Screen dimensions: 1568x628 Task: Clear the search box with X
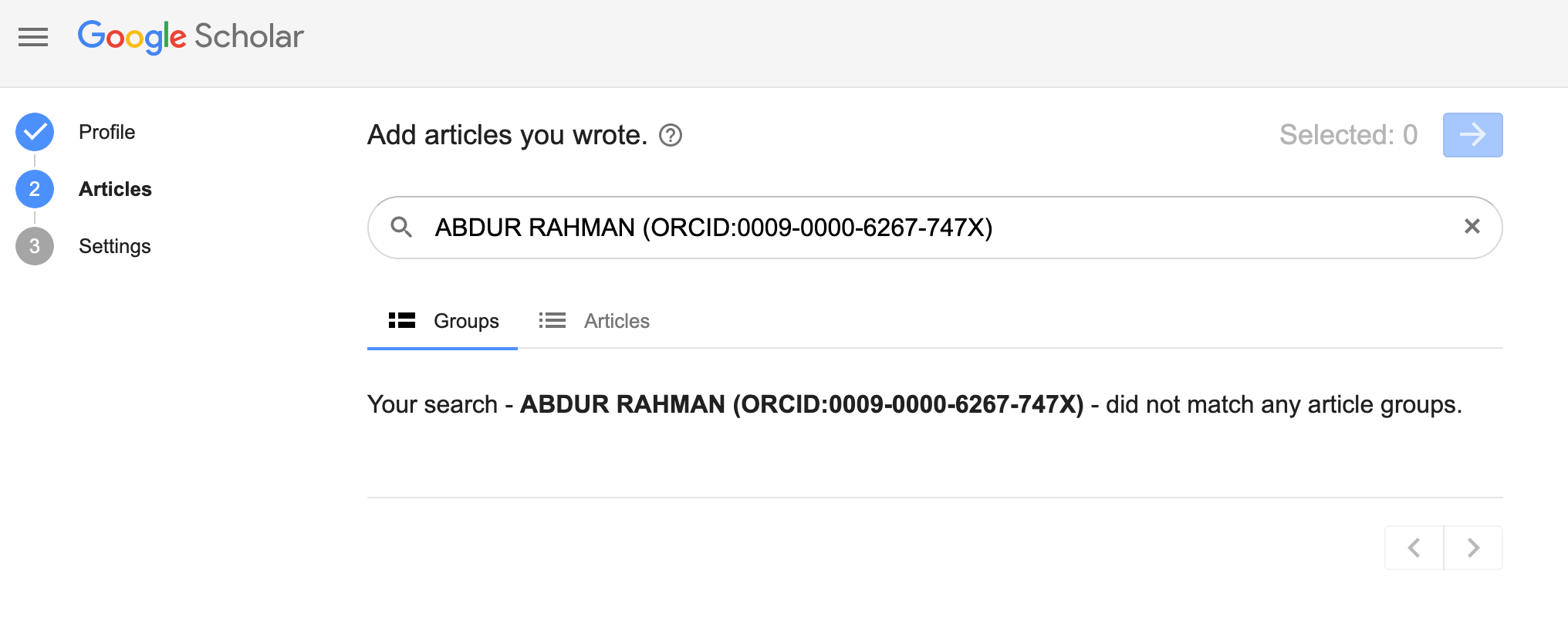point(1472,227)
